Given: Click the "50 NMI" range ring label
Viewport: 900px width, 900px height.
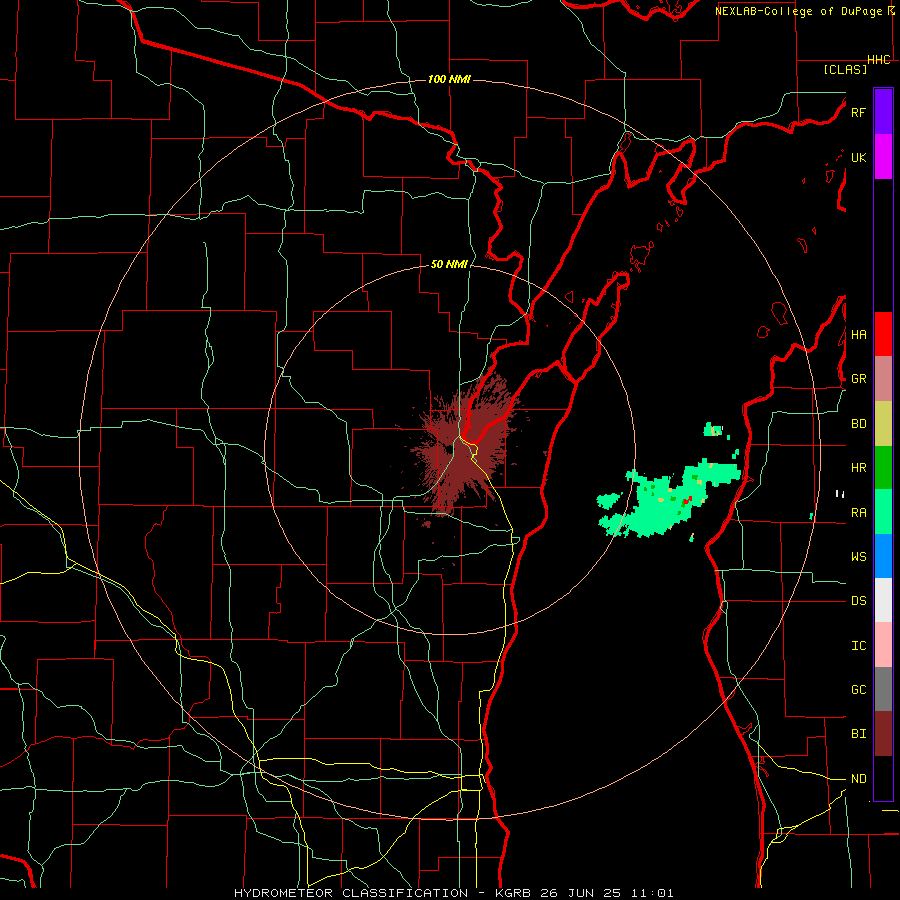Looking at the screenshot, I should pos(449,264).
